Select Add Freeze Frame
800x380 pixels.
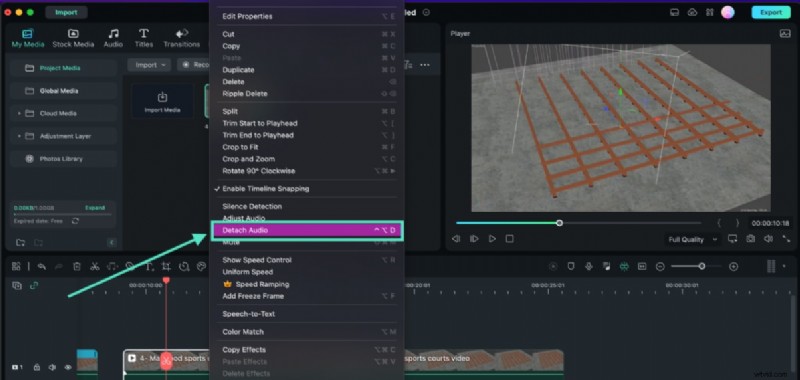[307, 296]
